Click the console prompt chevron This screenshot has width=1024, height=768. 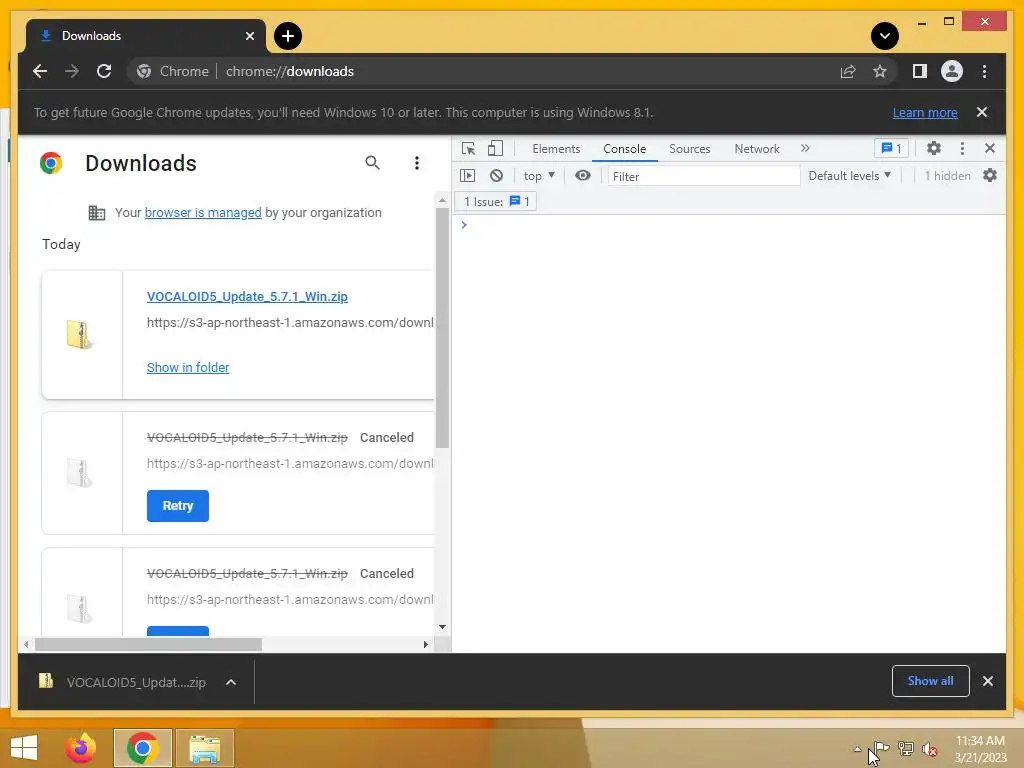464,225
